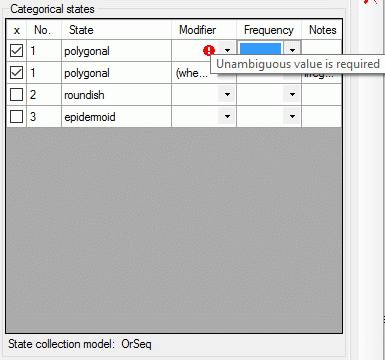The height and width of the screenshot is (360, 385).
Task: Open Frequency dropdown for epidermoid row
Action: [x=292, y=117]
